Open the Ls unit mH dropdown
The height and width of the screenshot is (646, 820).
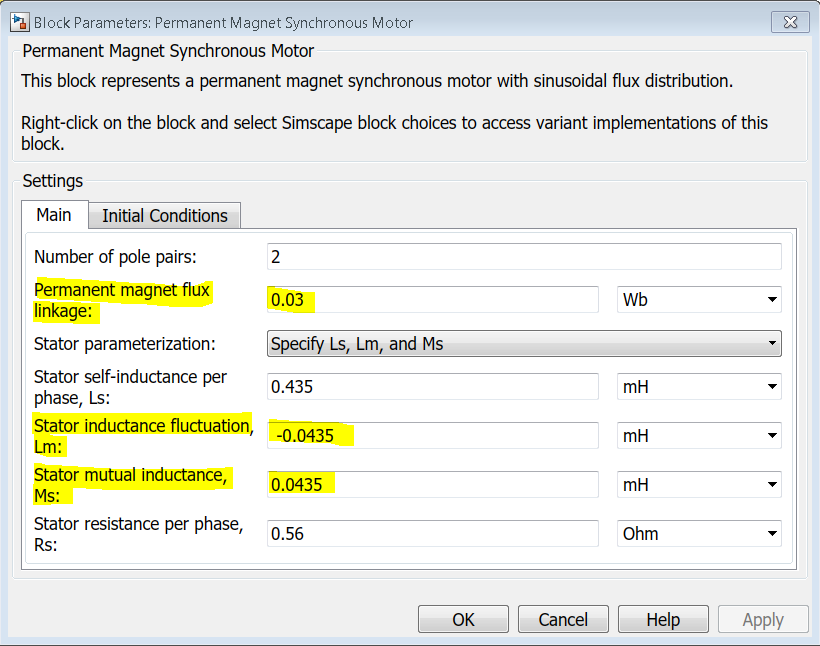point(699,386)
